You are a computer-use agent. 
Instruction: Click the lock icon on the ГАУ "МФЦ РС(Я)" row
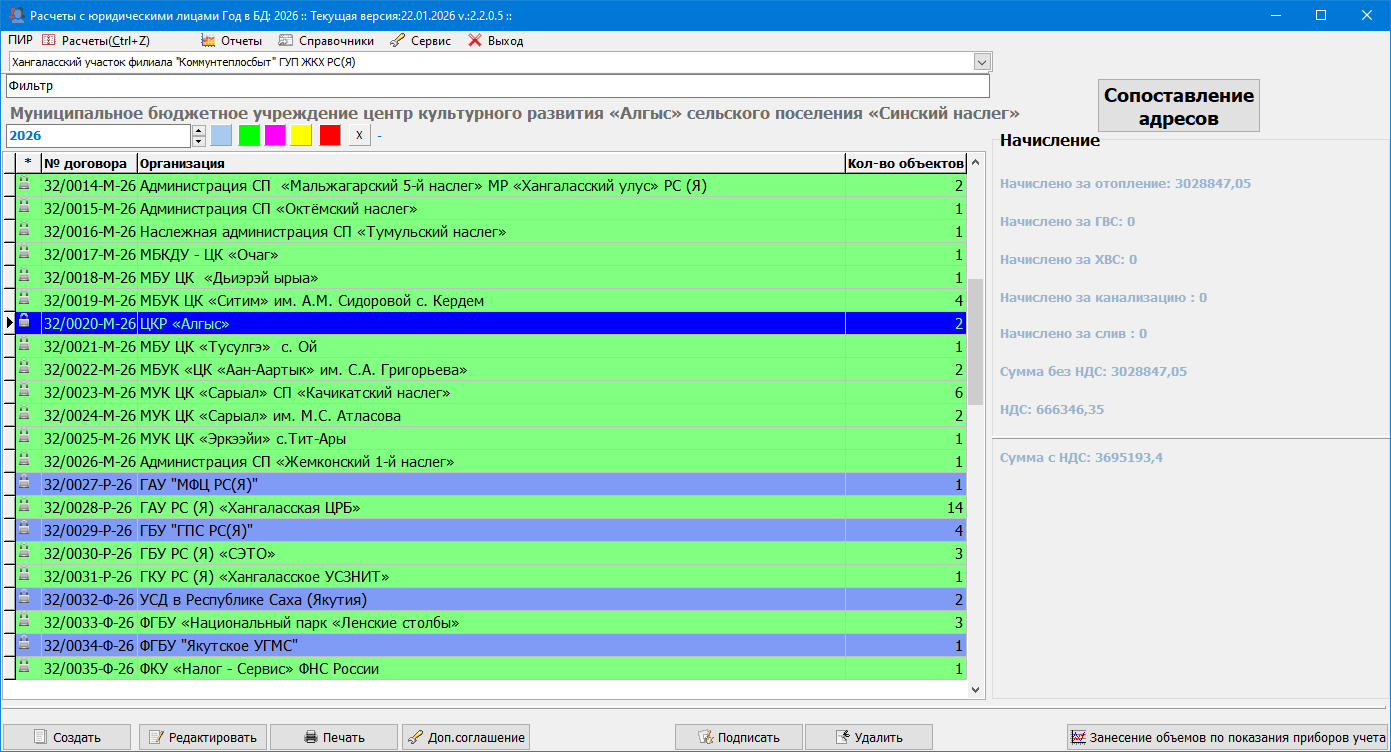(25, 485)
